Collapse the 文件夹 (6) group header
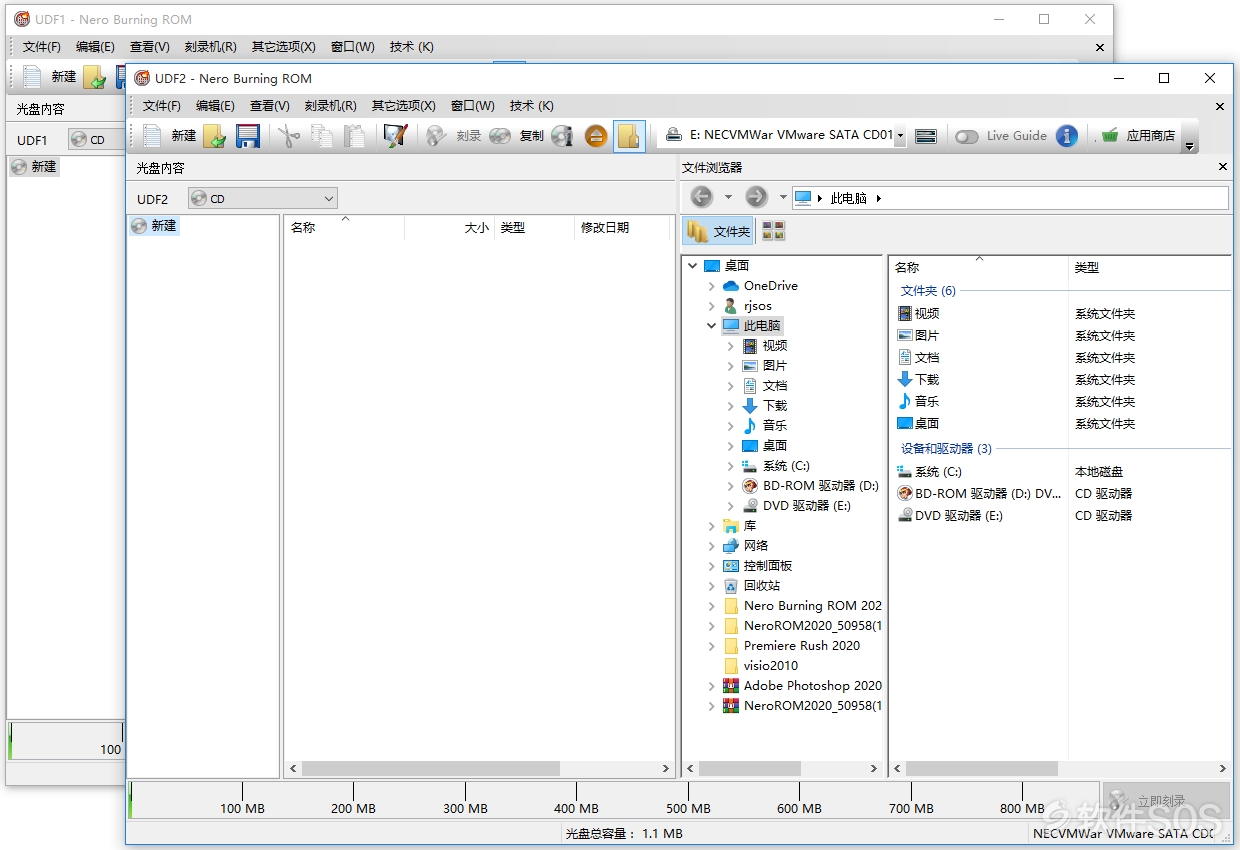Screen dimensions: 1240x850 tap(928, 291)
